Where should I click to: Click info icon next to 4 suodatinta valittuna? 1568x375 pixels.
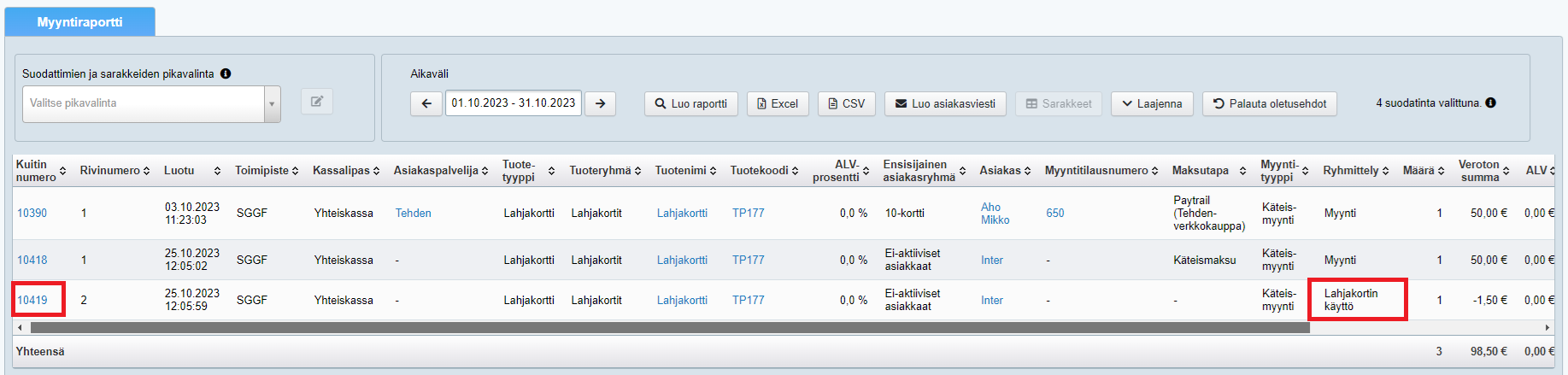tap(1490, 103)
